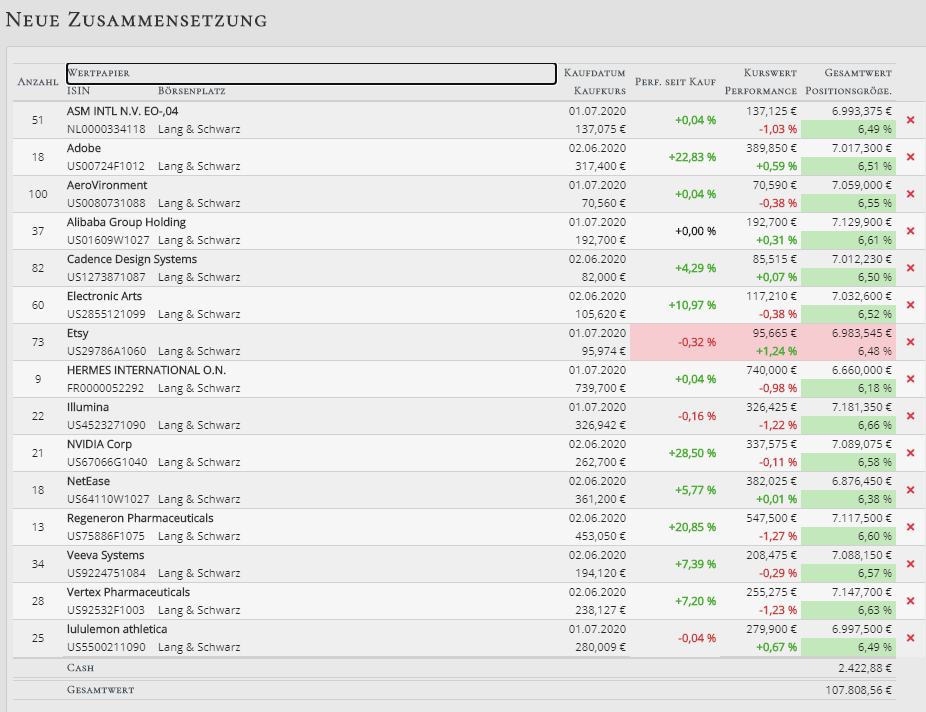Delete Regeneron Pharmaceuticals position
Viewport: 926px width, 712px height.
tap(910, 527)
